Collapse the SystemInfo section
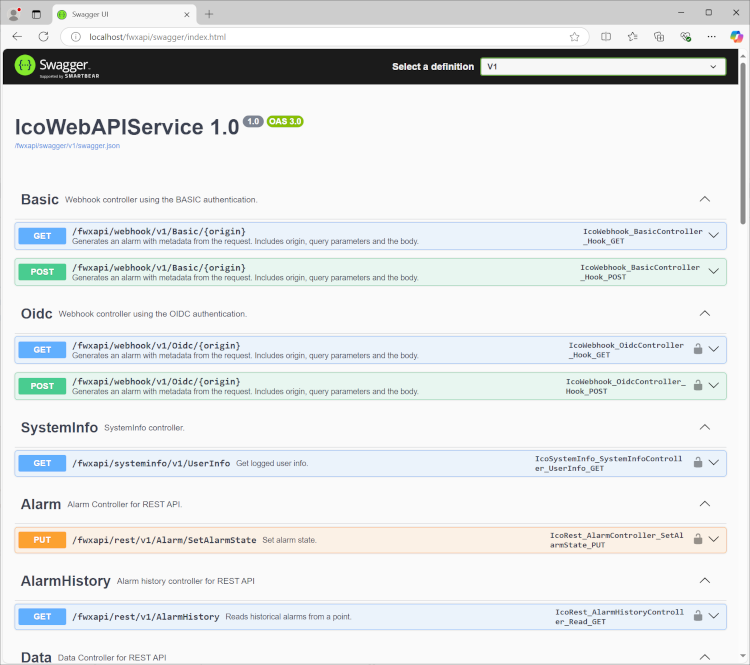 pos(705,427)
